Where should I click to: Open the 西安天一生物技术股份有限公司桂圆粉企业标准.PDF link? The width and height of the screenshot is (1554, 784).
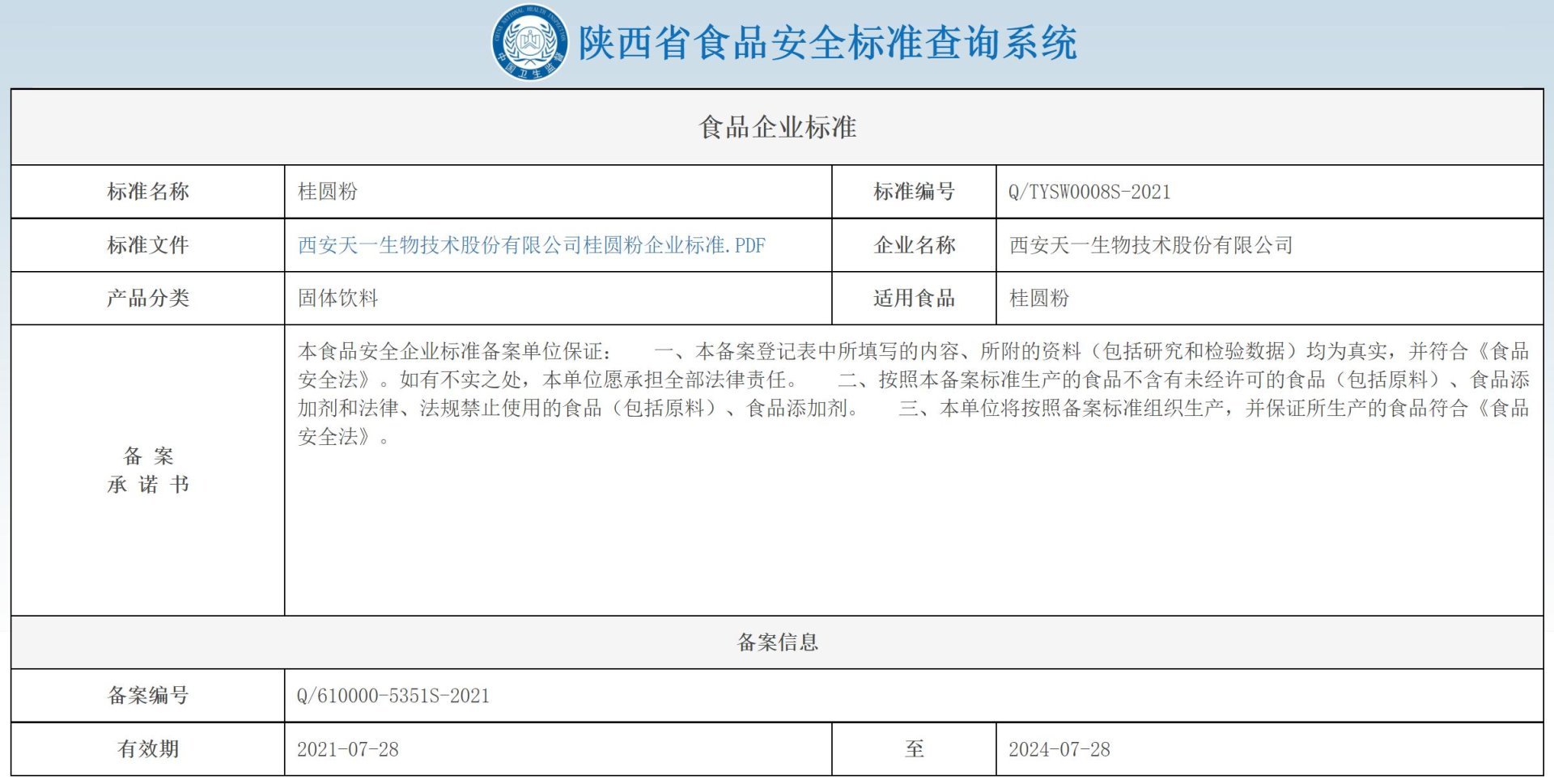coord(532,245)
